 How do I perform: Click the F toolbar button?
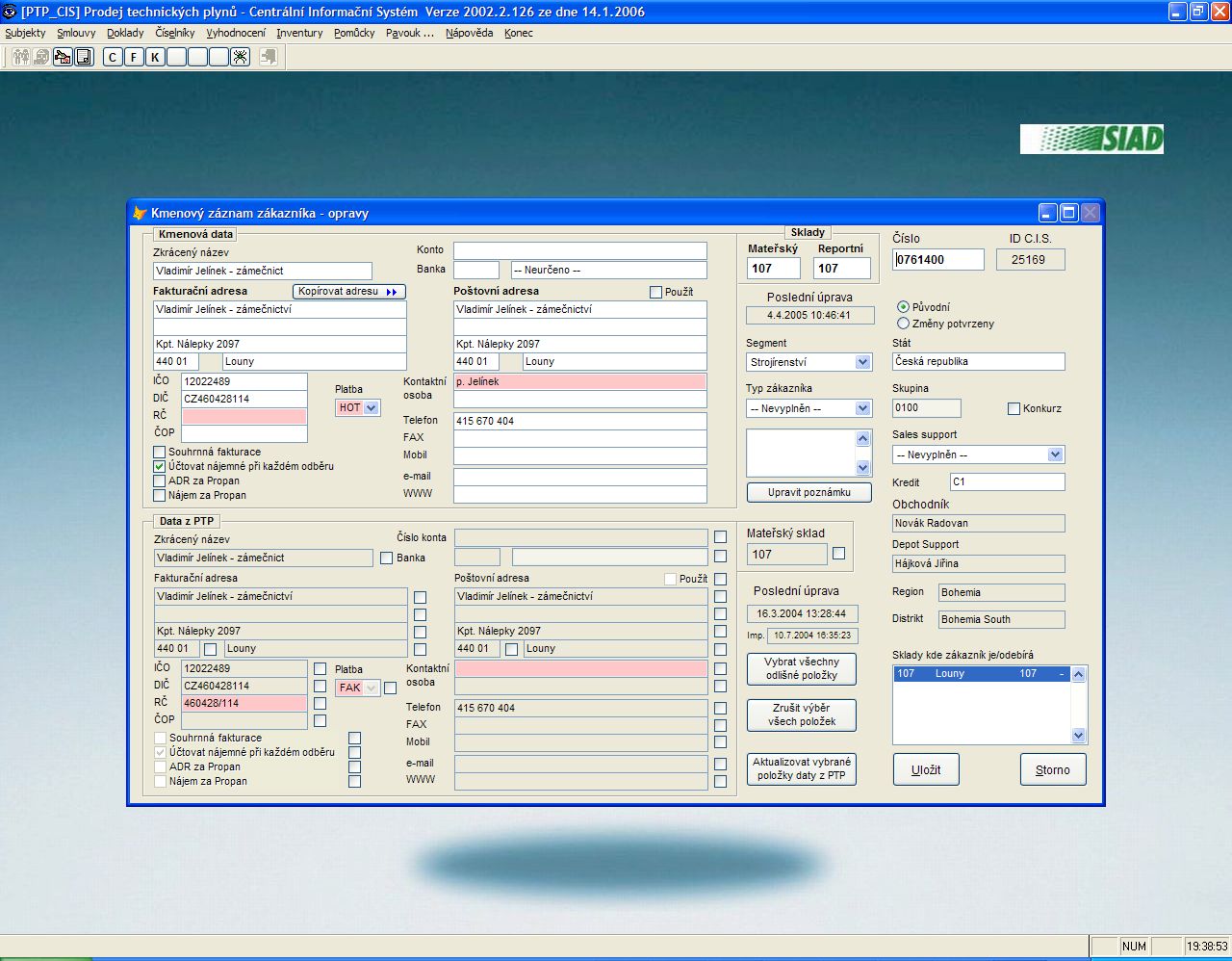pos(134,57)
